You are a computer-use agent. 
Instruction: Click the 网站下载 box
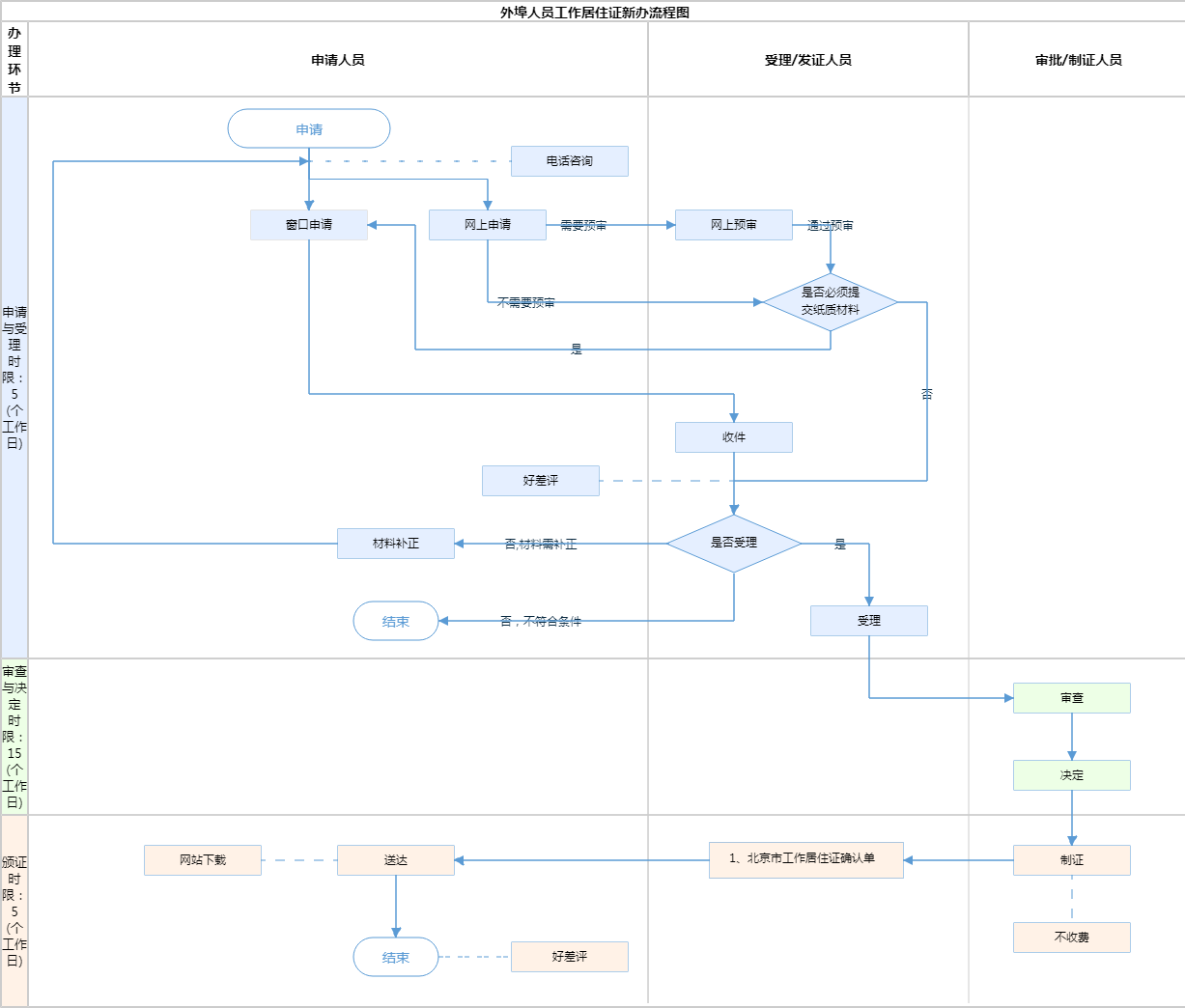point(202,860)
